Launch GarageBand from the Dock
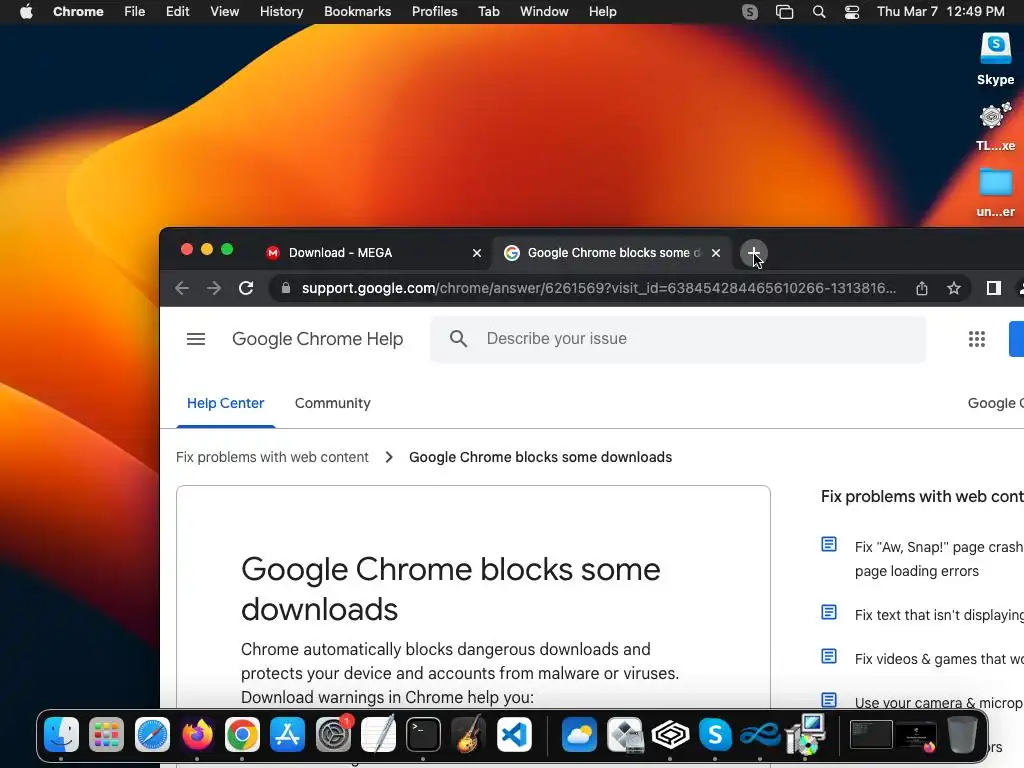 point(468,734)
